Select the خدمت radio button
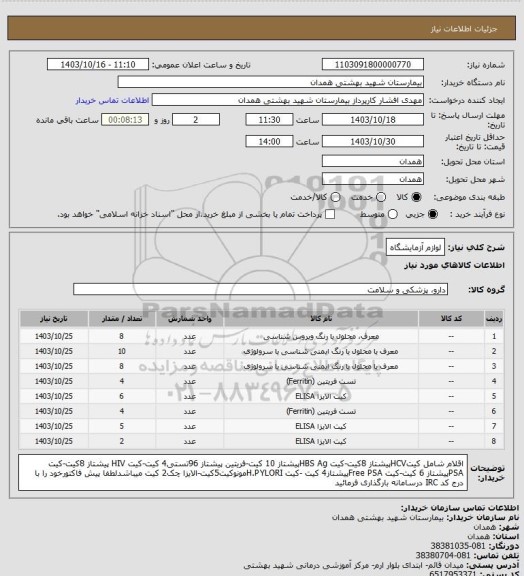Image resolution: width=524 pixels, height=576 pixels. (381, 197)
